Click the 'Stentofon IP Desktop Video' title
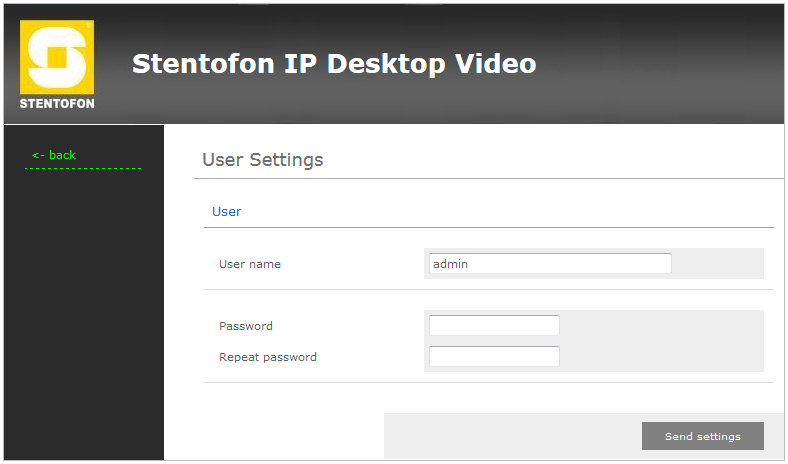This screenshot has height=464, width=788. [x=334, y=64]
